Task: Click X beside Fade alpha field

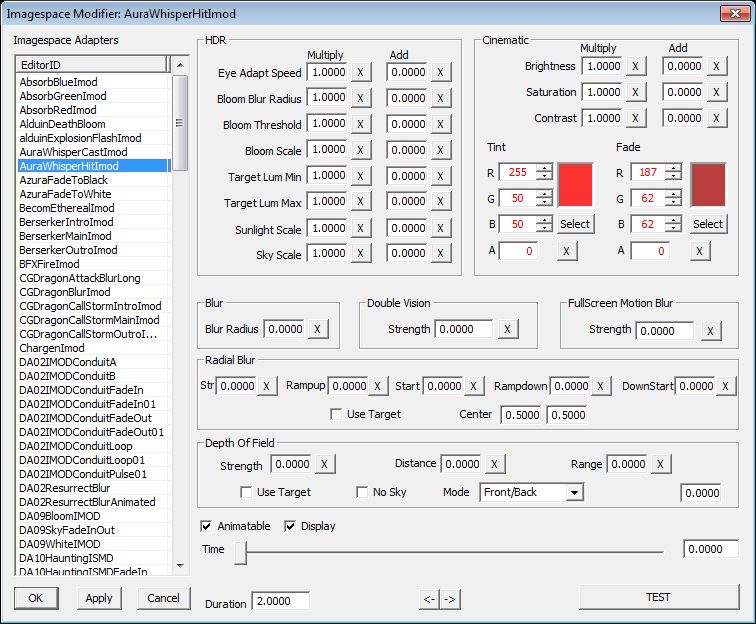Action: point(699,251)
